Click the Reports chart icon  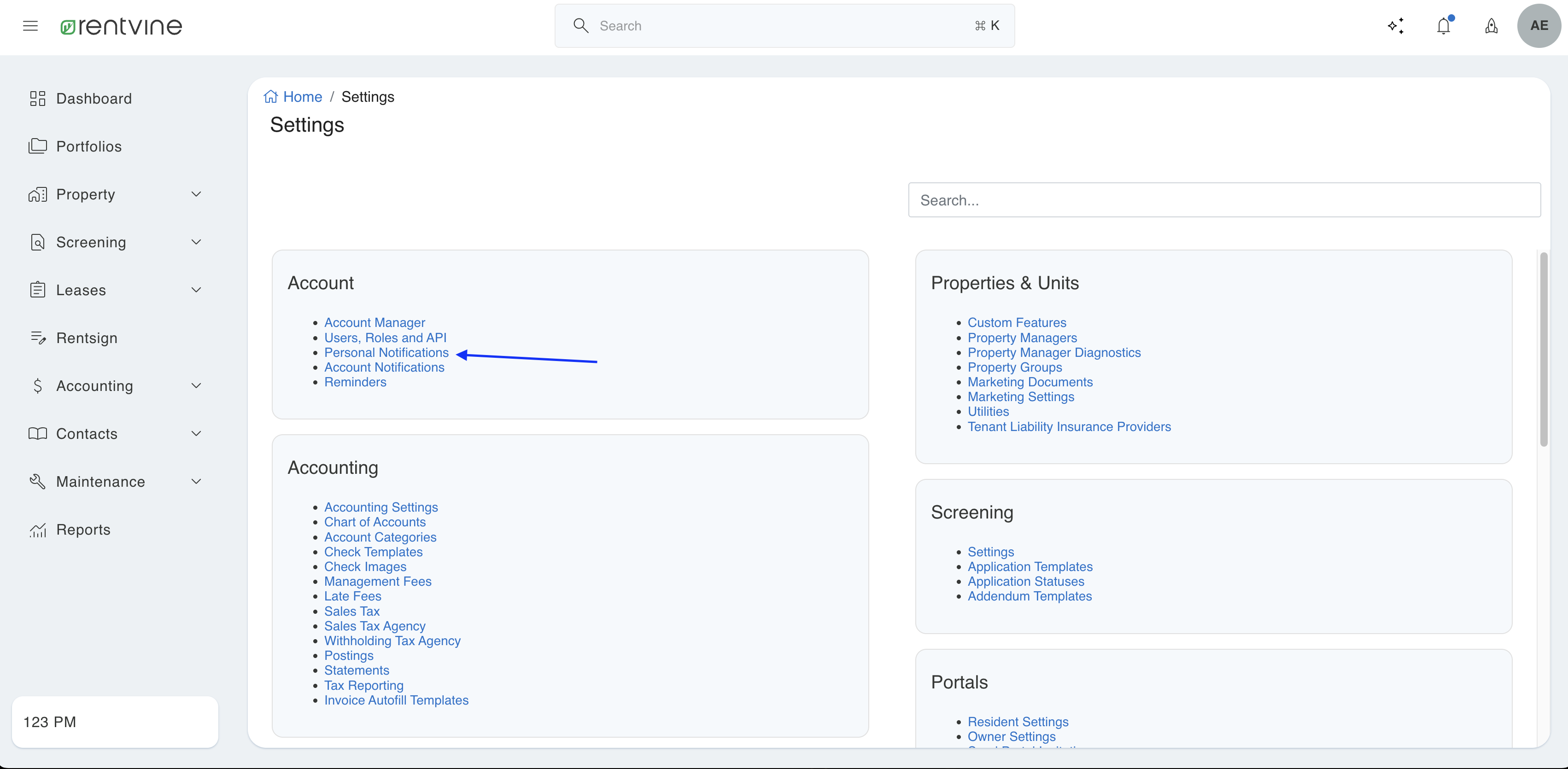[x=38, y=530]
